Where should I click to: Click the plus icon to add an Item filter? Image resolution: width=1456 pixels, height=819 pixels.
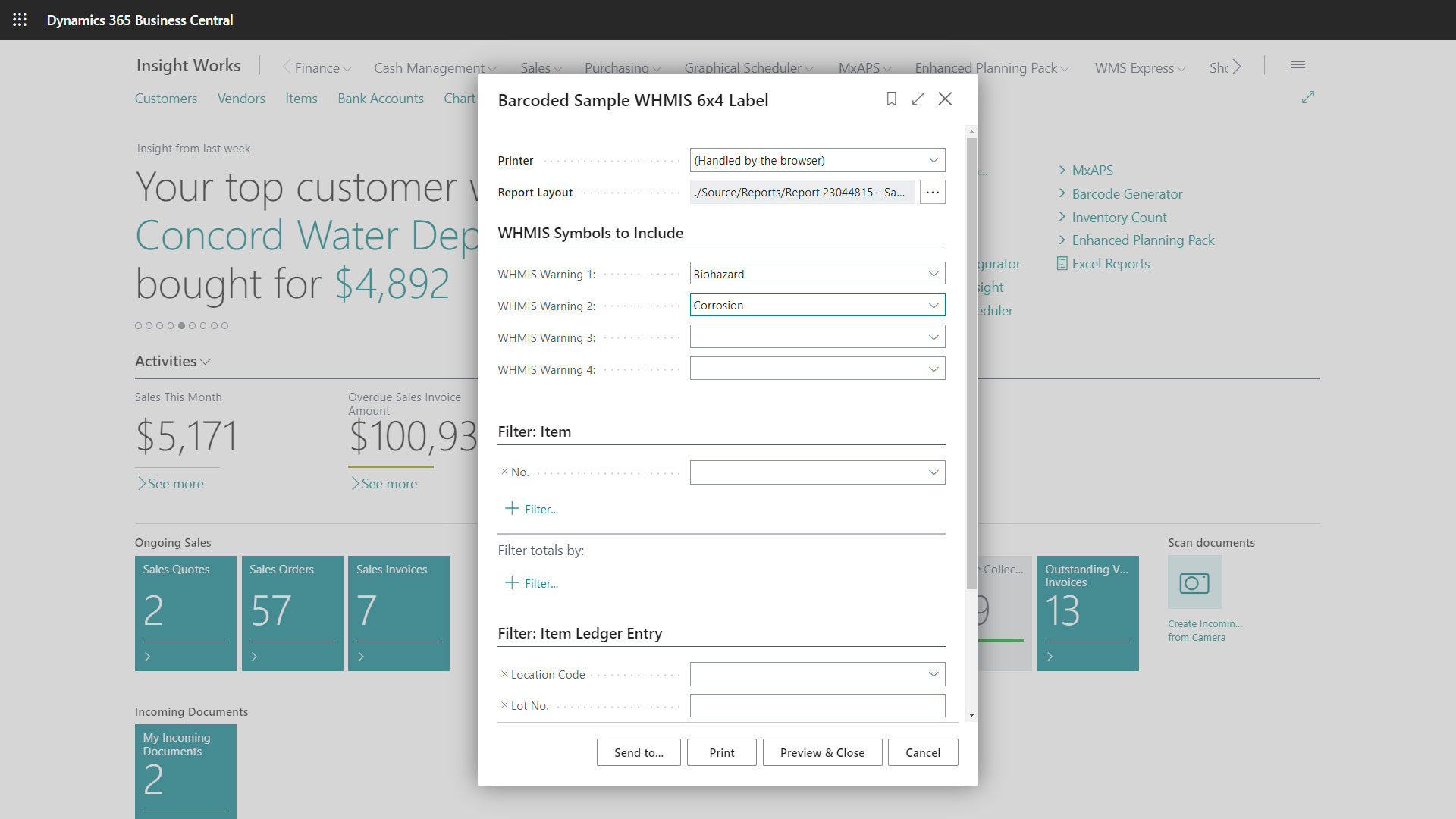coord(512,508)
